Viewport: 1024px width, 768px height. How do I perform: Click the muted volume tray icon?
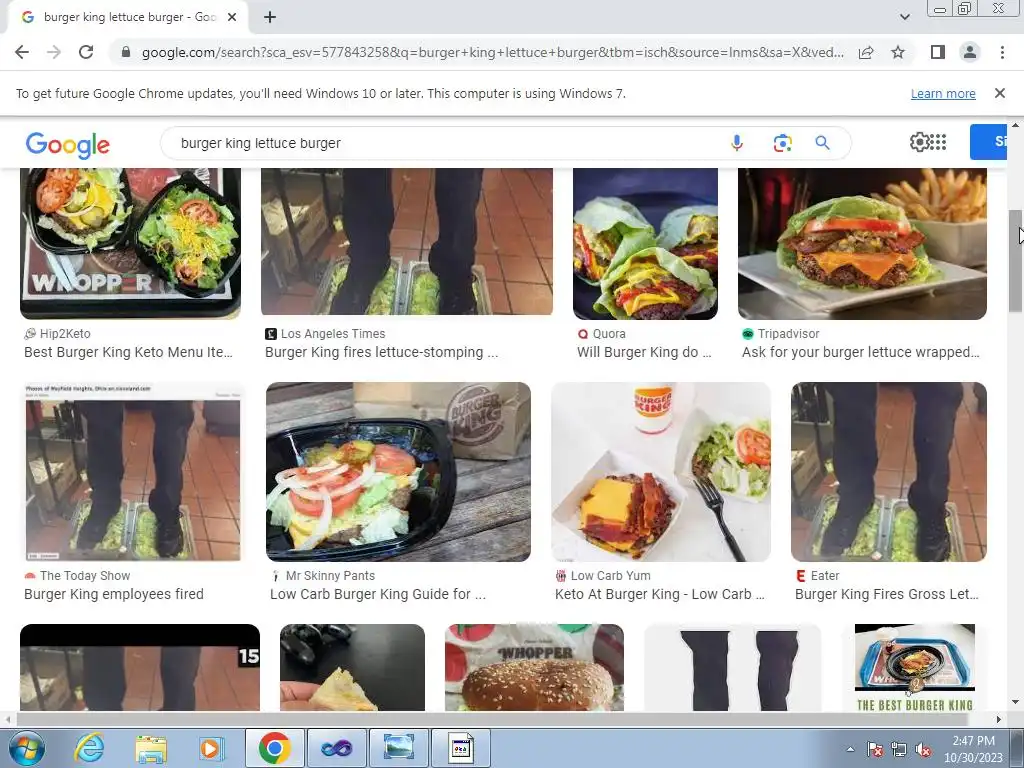(923, 749)
